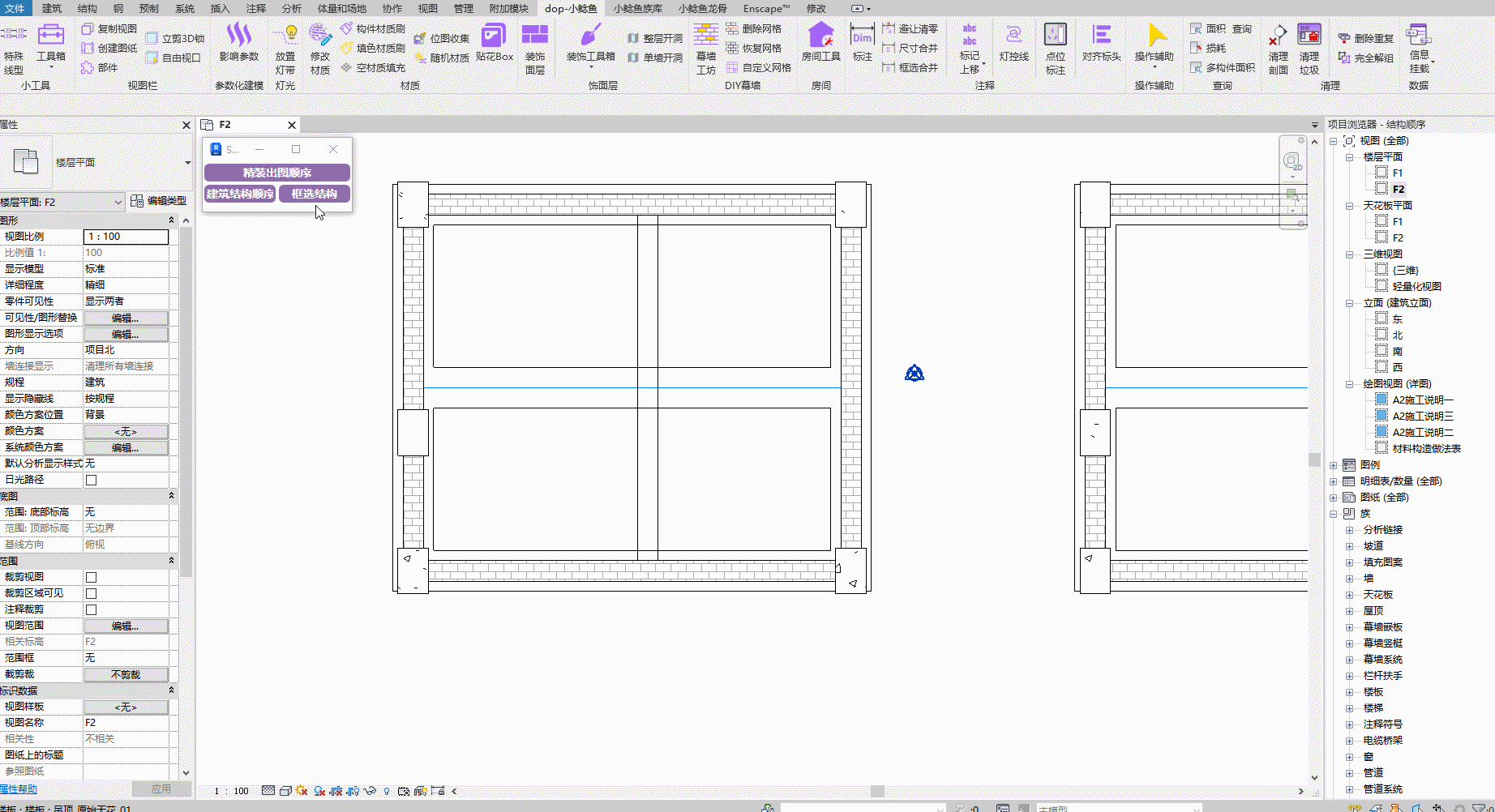Click the horizontal scrollbar thumb in view
The image size is (1495, 812).
tap(877, 791)
